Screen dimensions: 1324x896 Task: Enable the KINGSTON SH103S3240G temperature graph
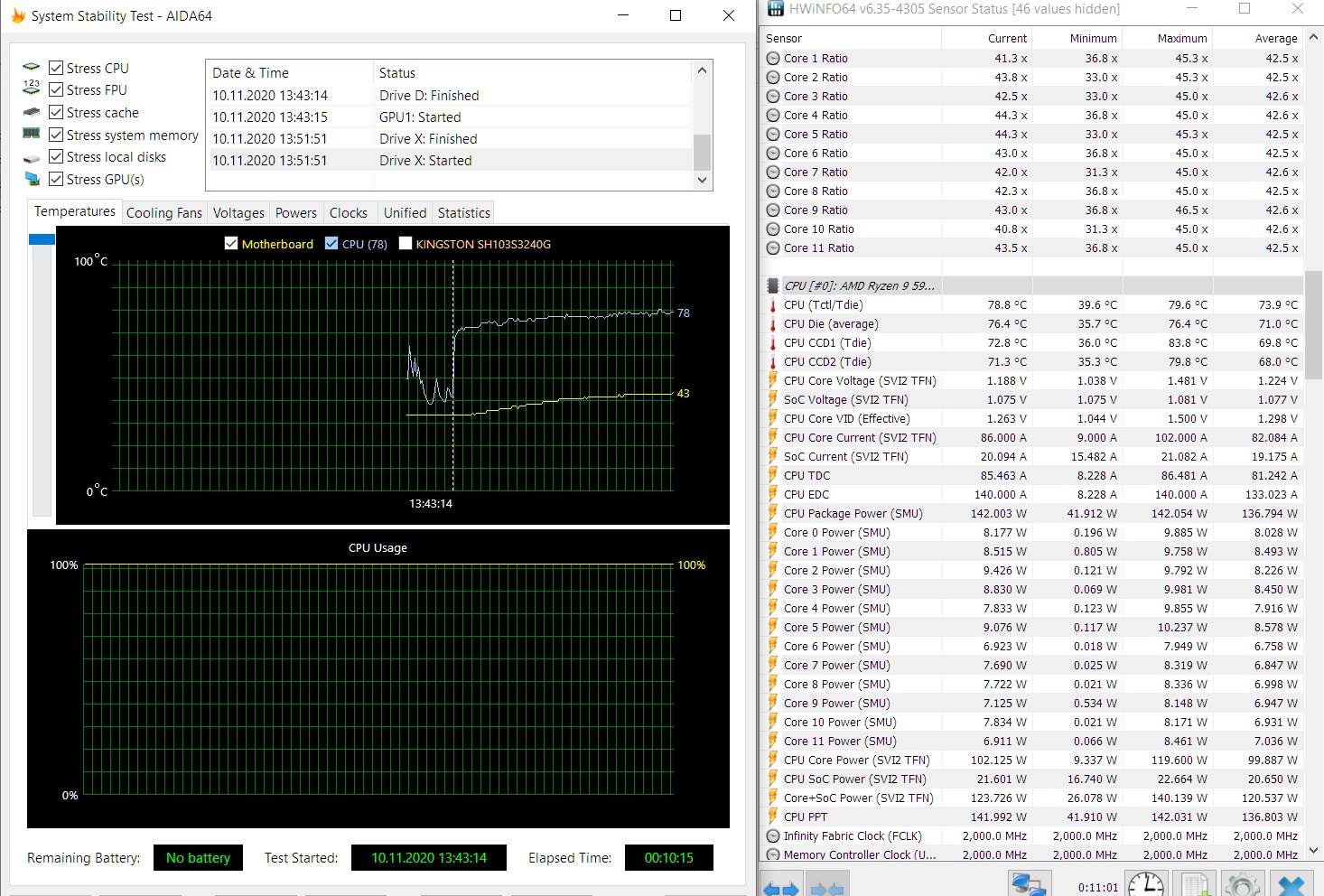(x=406, y=244)
